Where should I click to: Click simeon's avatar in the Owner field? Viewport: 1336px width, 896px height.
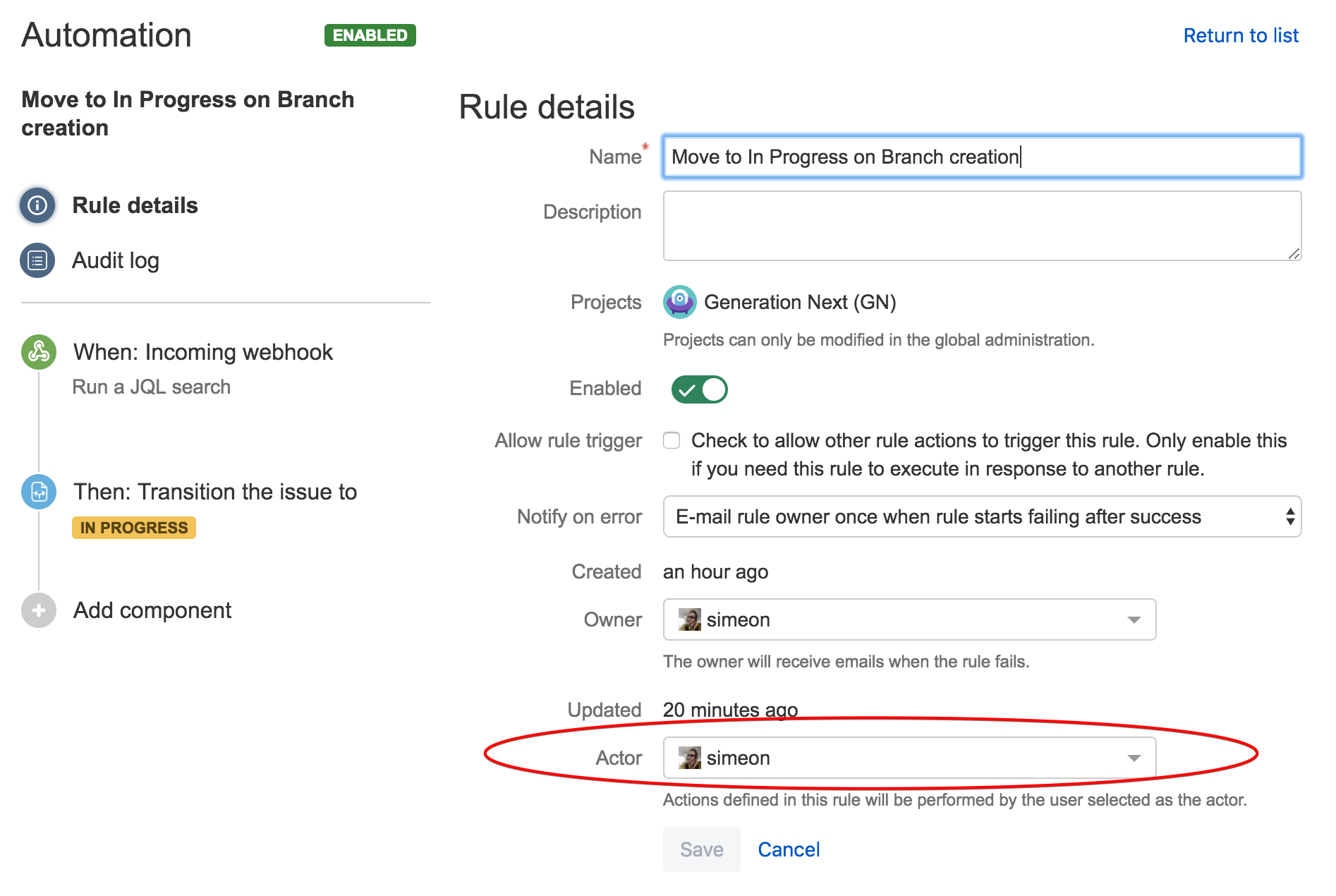pyautogui.click(x=690, y=619)
